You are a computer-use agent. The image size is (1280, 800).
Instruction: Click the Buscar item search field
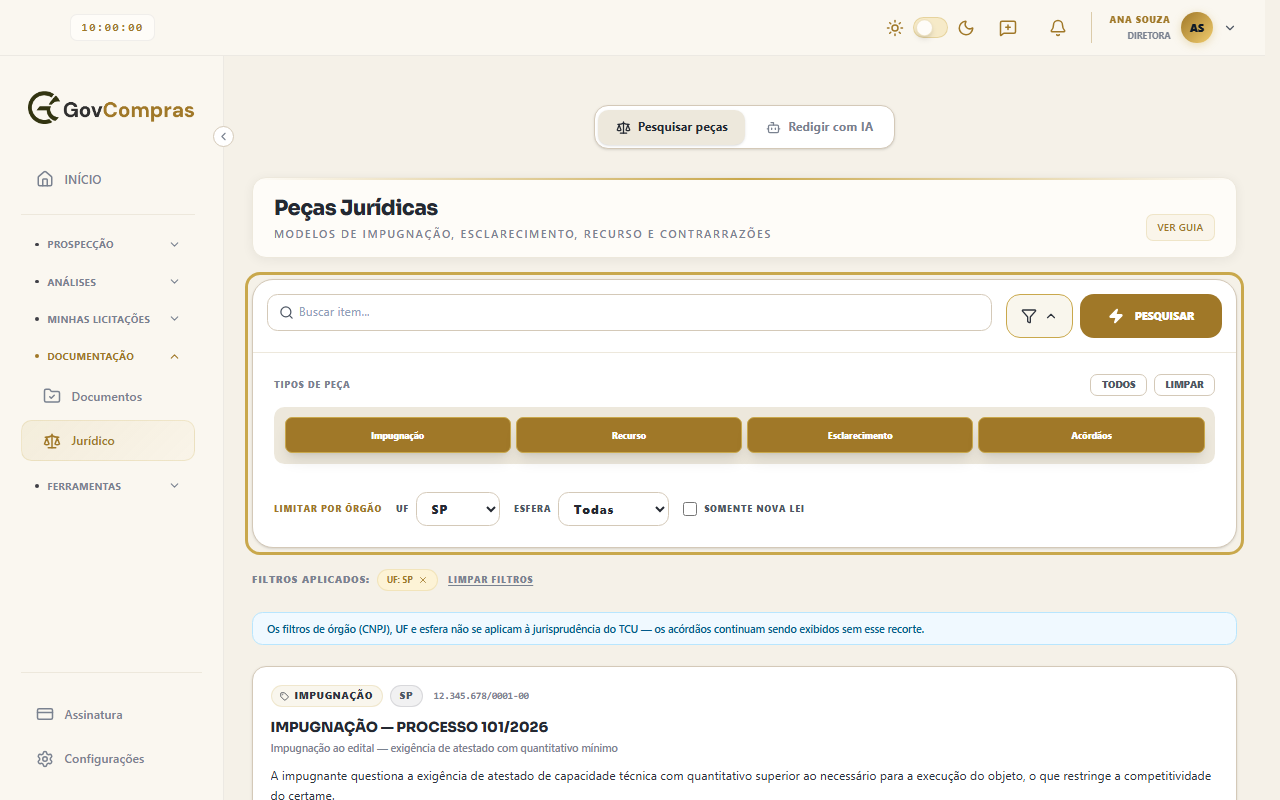coord(629,312)
